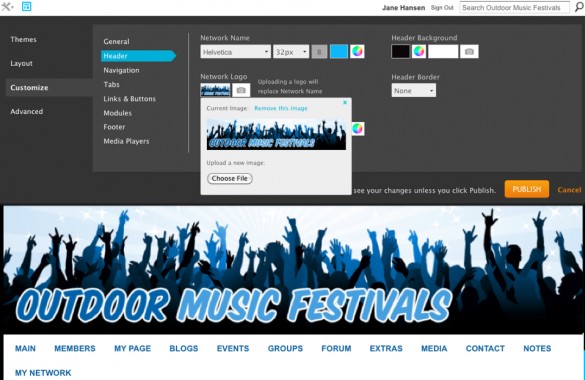Click the Jane Hansen user name
585x380 pixels.
click(403, 7)
